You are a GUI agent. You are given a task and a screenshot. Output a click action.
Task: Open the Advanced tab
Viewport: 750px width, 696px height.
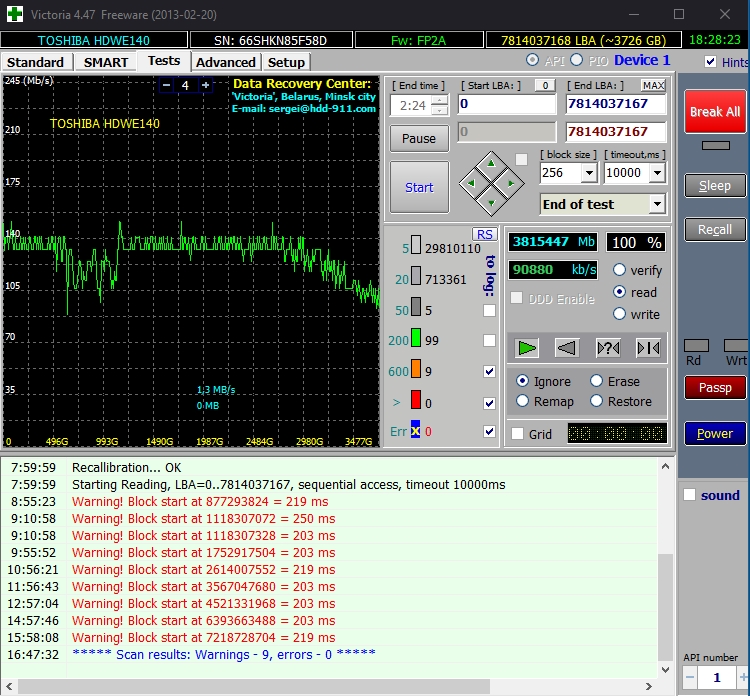(226, 62)
